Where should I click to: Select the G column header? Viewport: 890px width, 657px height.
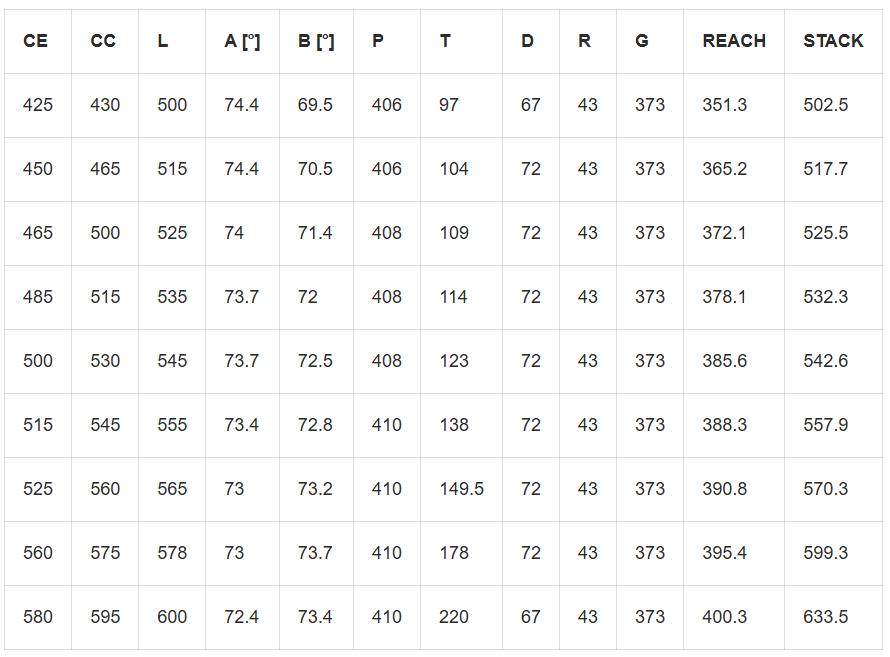(642, 41)
